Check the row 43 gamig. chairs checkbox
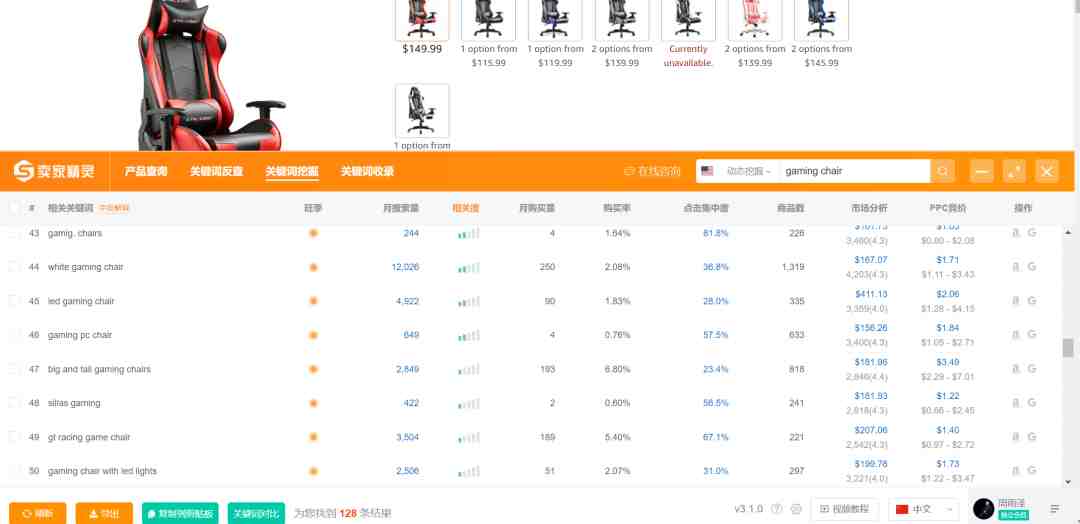The height and width of the screenshot is (524, 1080). 14,233
